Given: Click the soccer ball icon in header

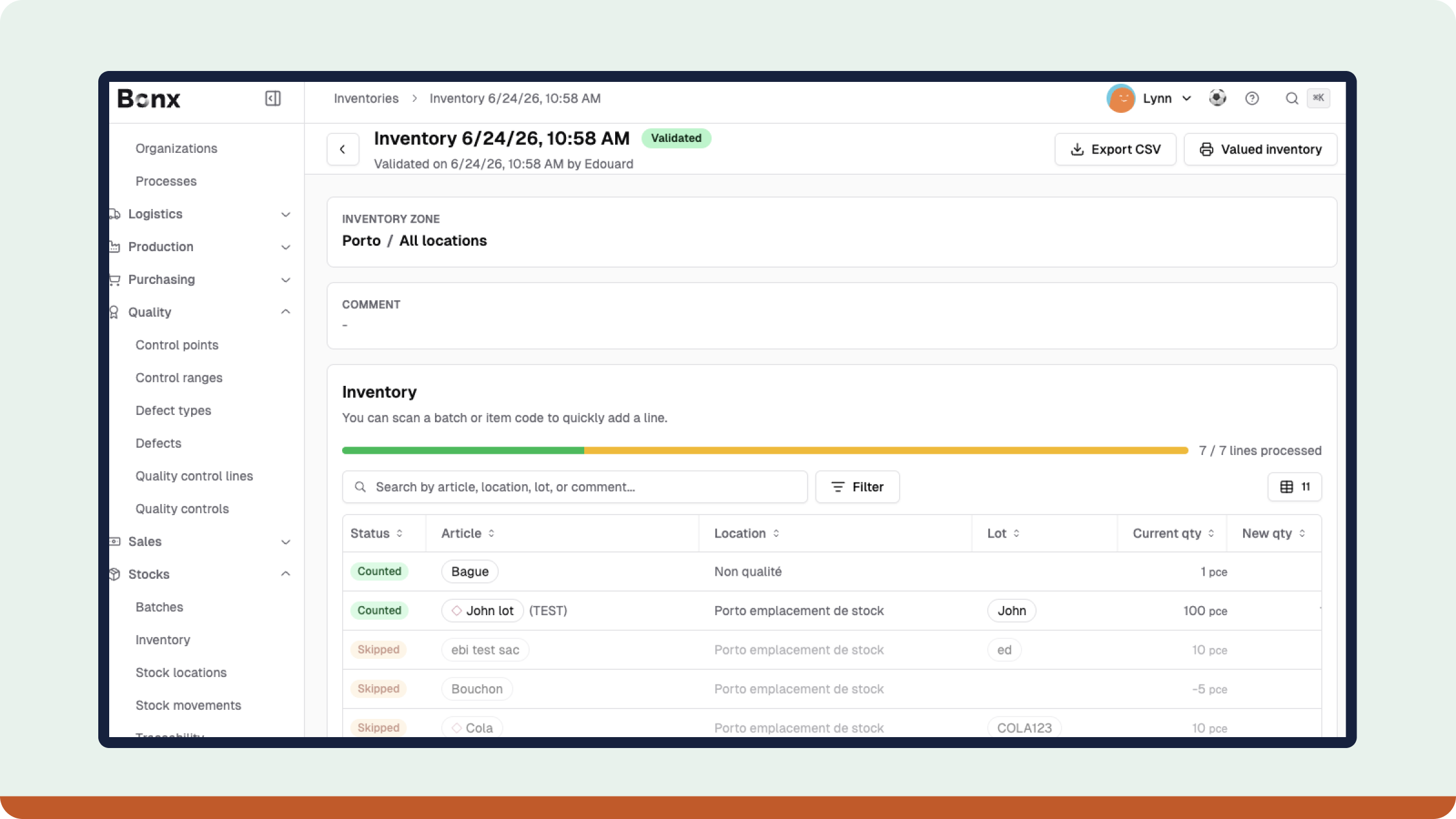Looking at the screenshot, I should click(1217, 98).
